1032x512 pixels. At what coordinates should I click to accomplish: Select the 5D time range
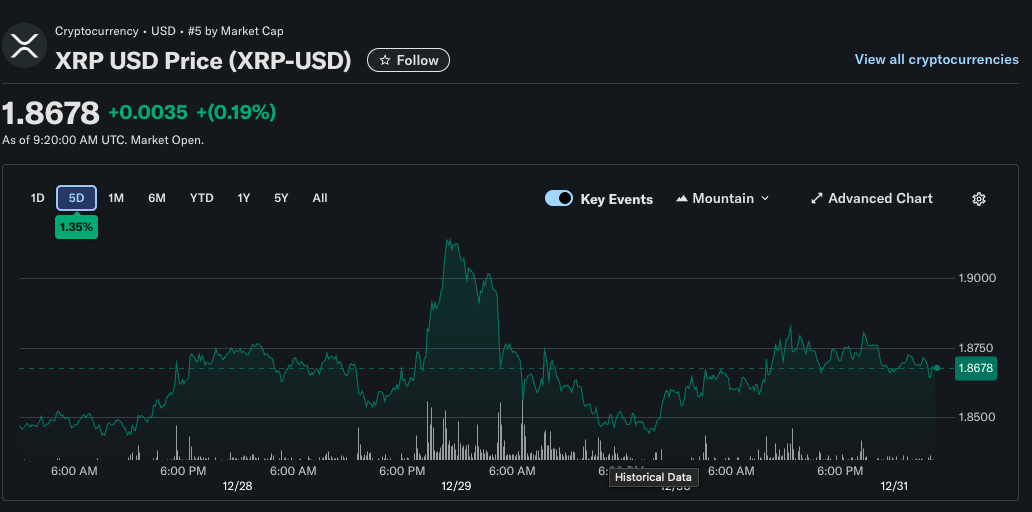(x=76, y=198)
